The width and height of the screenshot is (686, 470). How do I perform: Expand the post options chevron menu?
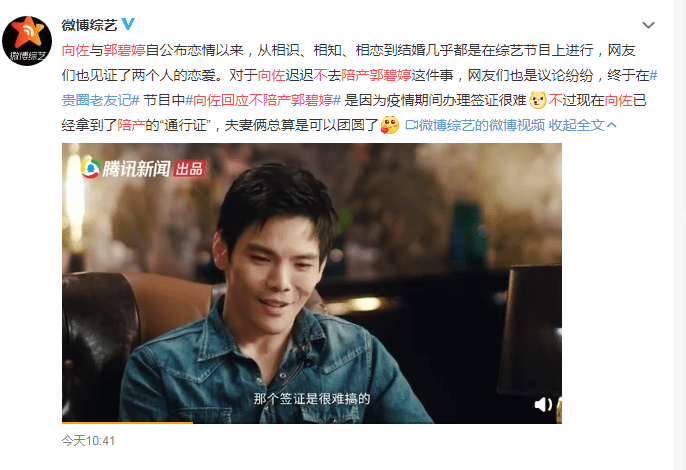[x=648, y=25]
